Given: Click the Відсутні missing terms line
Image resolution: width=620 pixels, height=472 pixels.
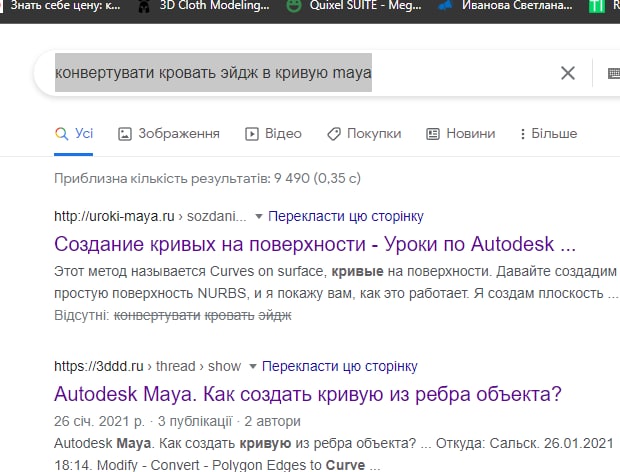Looking at the screenshot, I should 173,315.
